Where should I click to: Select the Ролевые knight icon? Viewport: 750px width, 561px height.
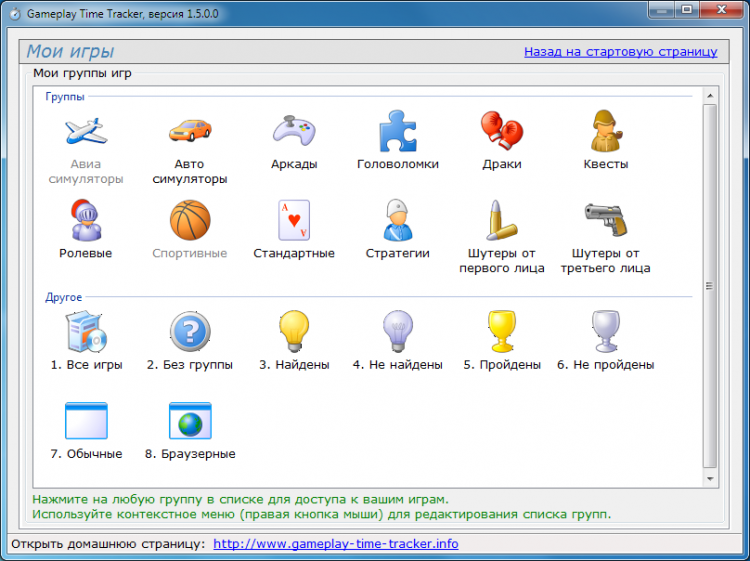[x=86, y=220]
